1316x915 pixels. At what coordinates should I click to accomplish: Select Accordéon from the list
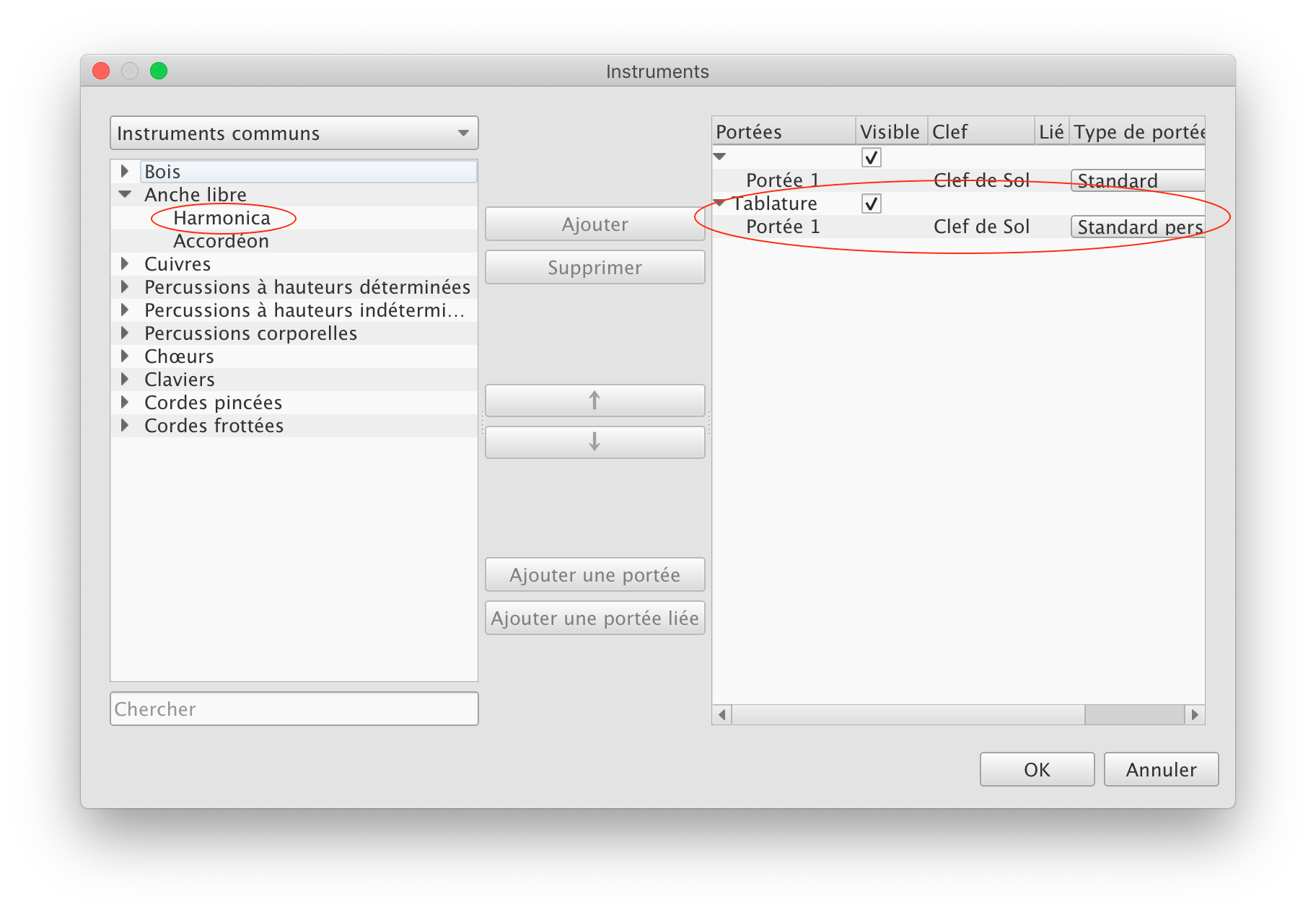click(221, 241)
